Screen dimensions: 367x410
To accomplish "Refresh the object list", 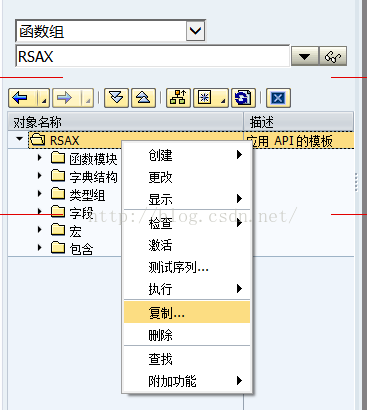I will pyautogui.click(x=243, y=98).
